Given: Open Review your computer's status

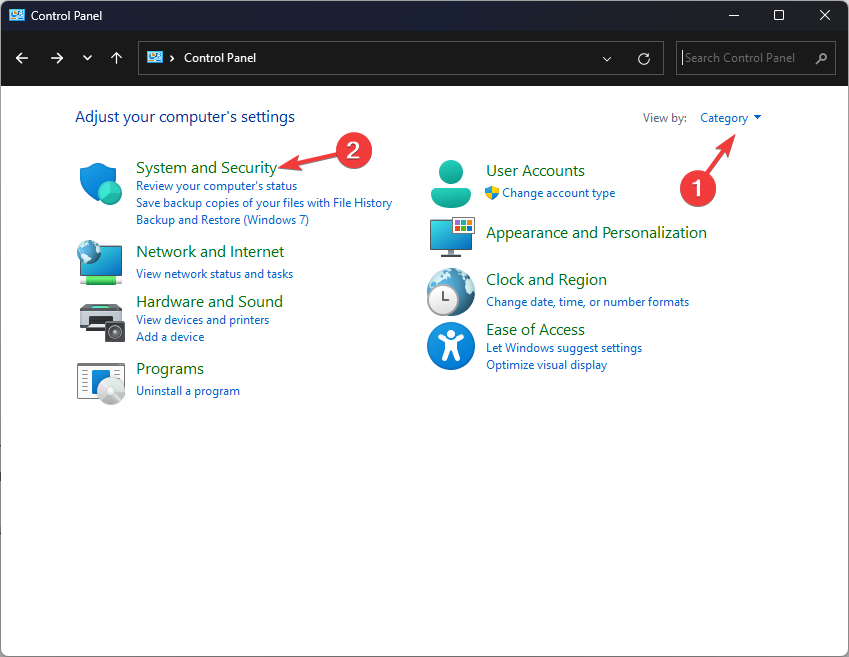Looking at the screenshot, I should point(217,186).
